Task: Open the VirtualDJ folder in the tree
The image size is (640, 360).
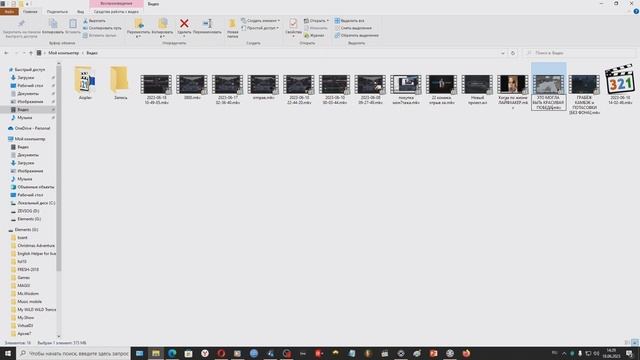Action: tap(22, 326)
